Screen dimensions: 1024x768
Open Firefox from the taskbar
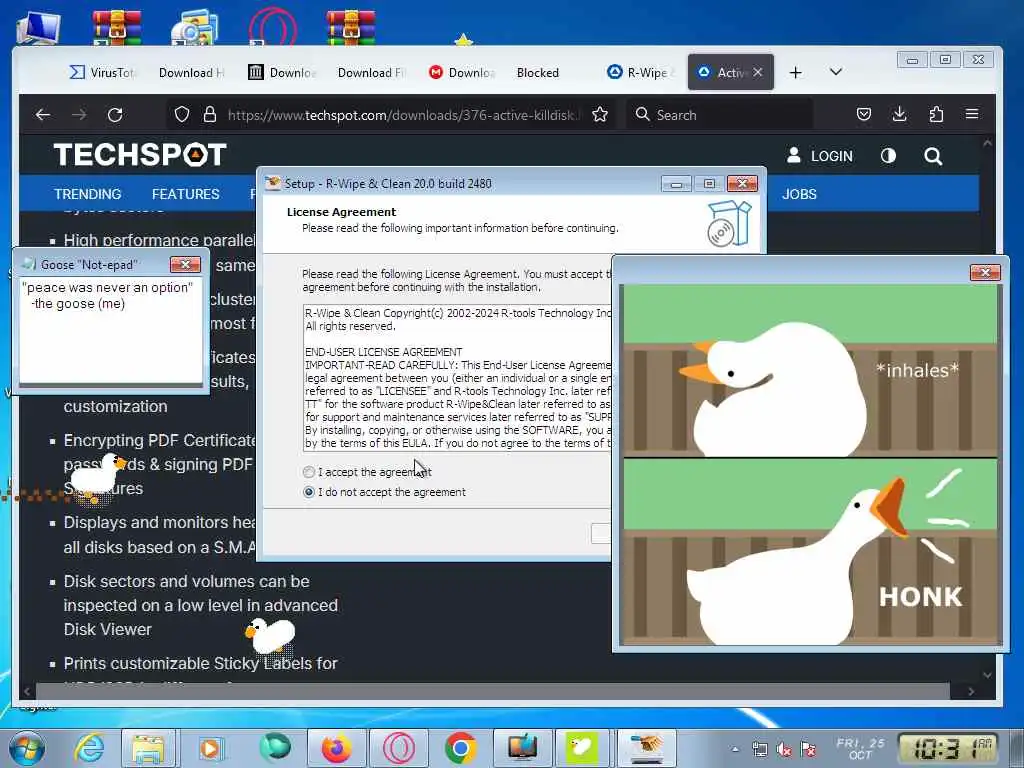(x=337, y=748)
